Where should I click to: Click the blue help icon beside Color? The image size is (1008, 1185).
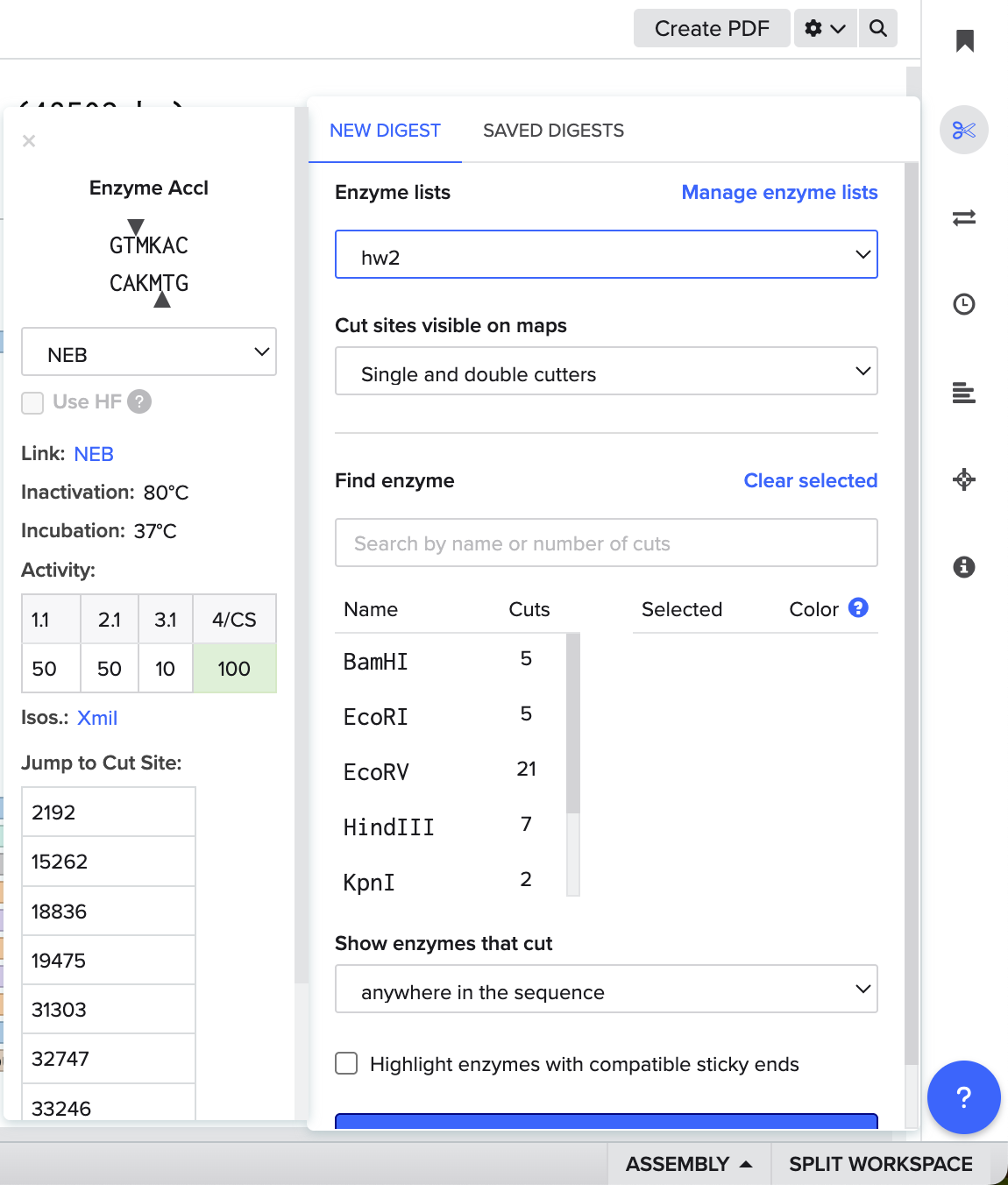coord(858,607)
